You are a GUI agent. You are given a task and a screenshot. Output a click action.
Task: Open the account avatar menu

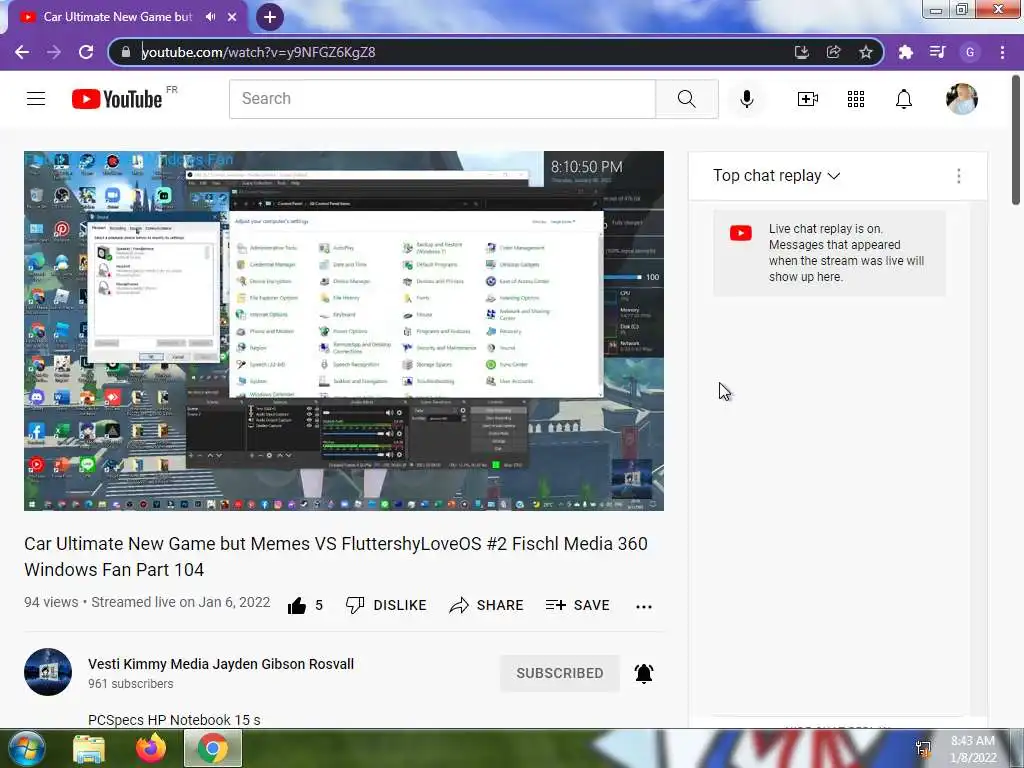click(961, 99)
